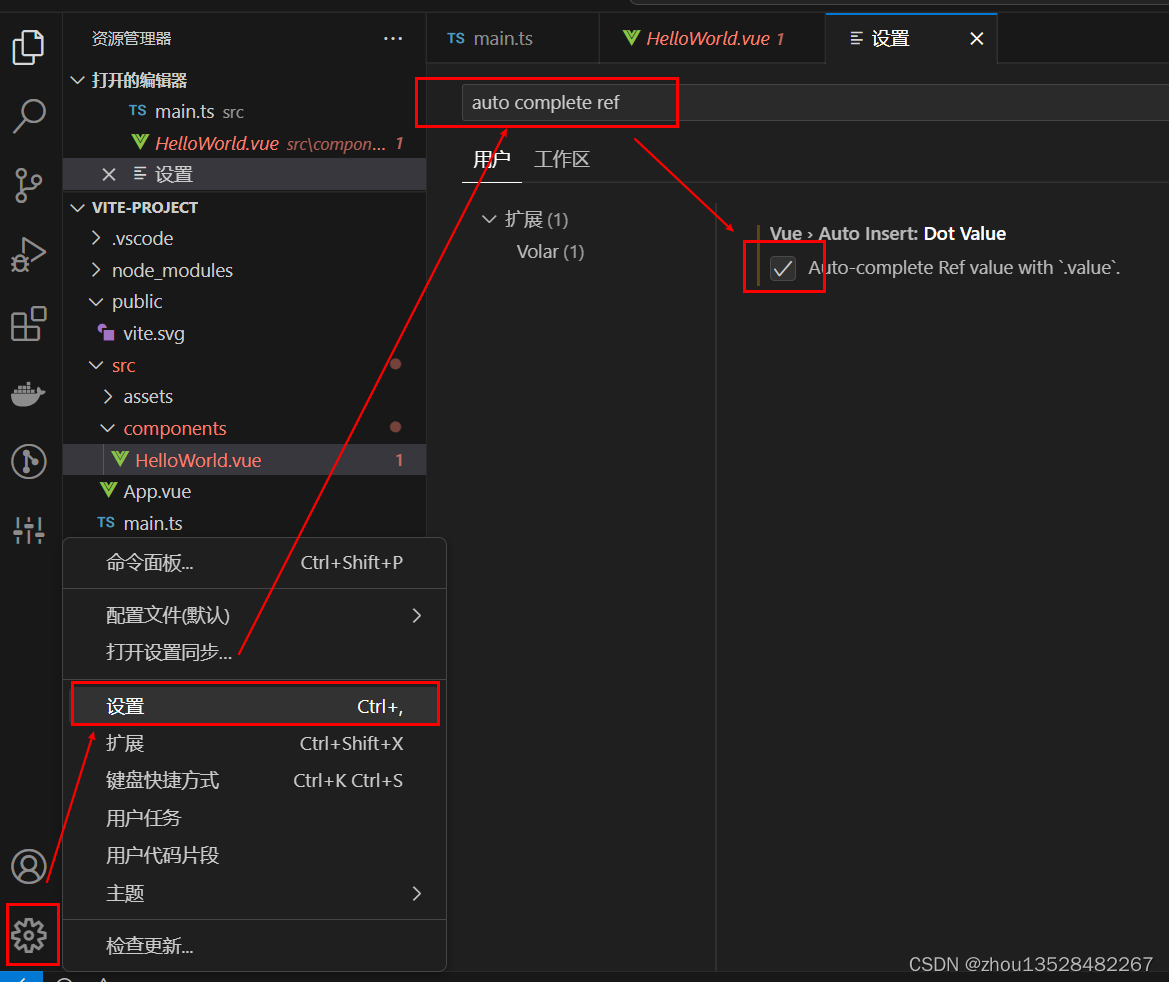Click the Explorer more actions (...) button
This screenshot has width=1169, height=982.
pyautogui.click(x=392, y=38)
